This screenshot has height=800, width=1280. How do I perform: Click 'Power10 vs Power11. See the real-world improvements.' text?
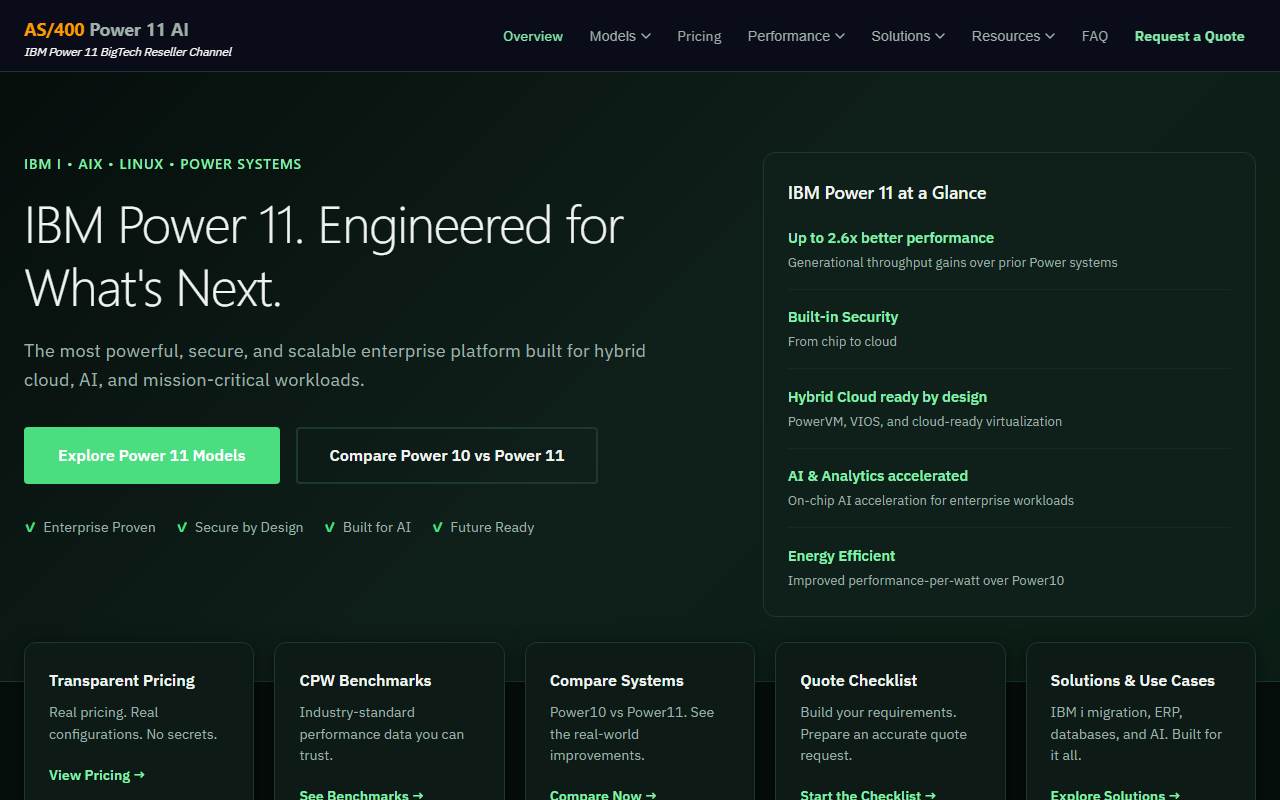632,734
